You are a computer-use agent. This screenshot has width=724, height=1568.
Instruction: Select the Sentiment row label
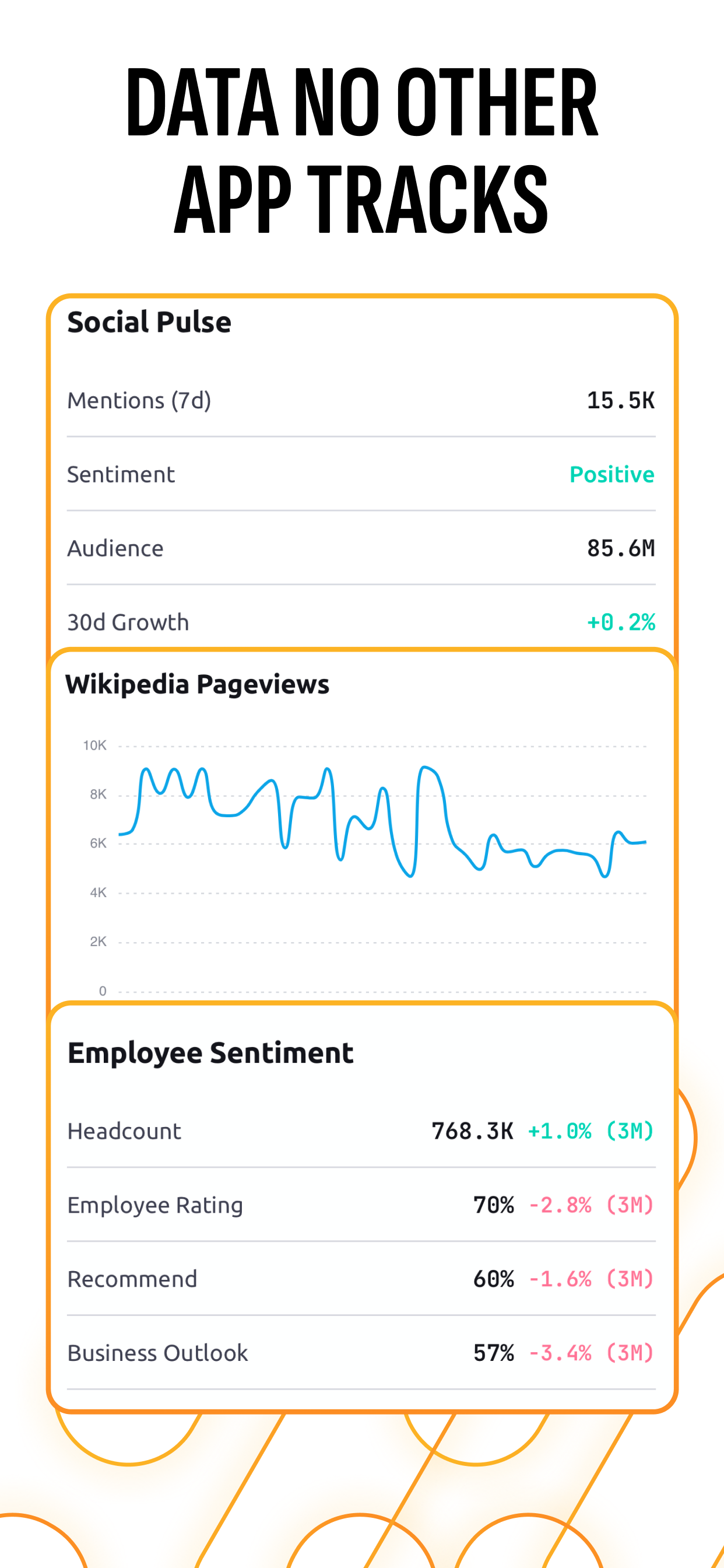coord(121,475)
